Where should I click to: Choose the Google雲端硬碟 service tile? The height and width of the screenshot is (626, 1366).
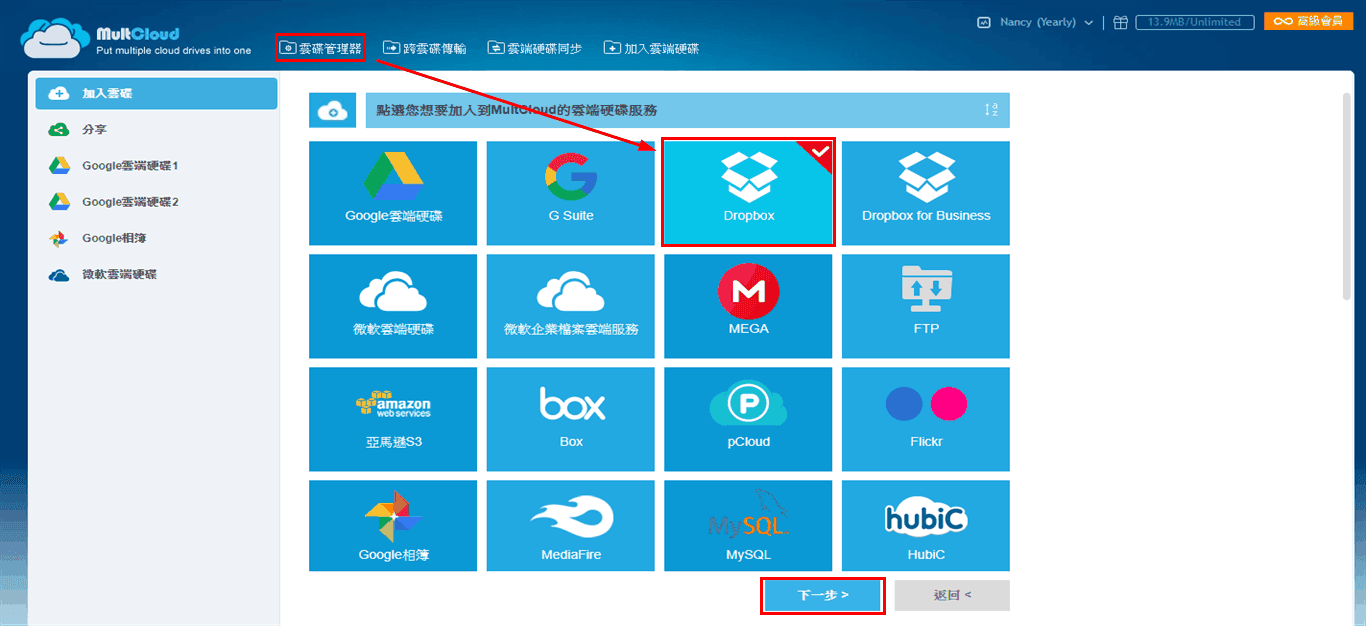(393, 193)
